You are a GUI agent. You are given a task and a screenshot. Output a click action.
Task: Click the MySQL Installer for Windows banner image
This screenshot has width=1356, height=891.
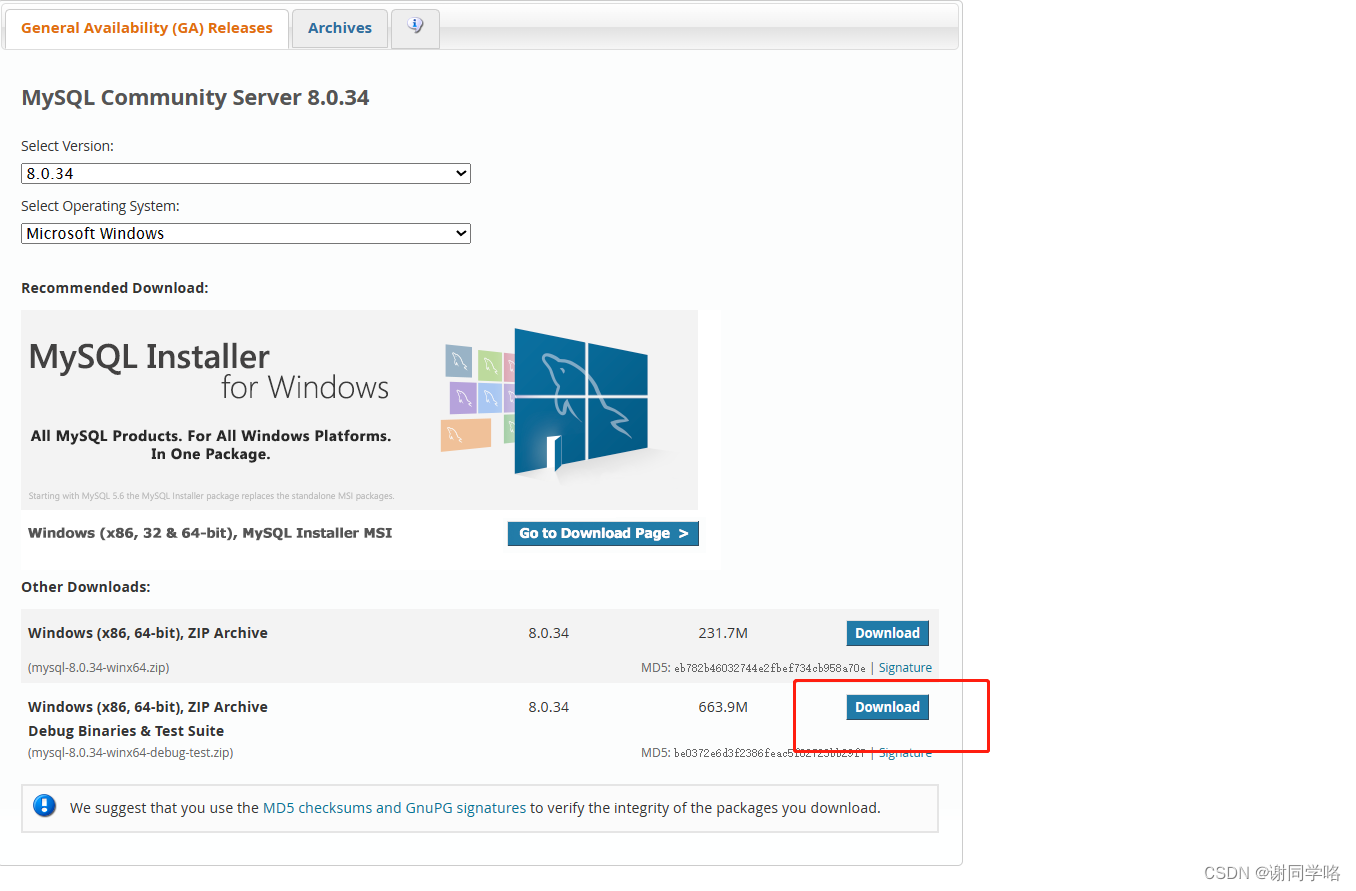360,410
